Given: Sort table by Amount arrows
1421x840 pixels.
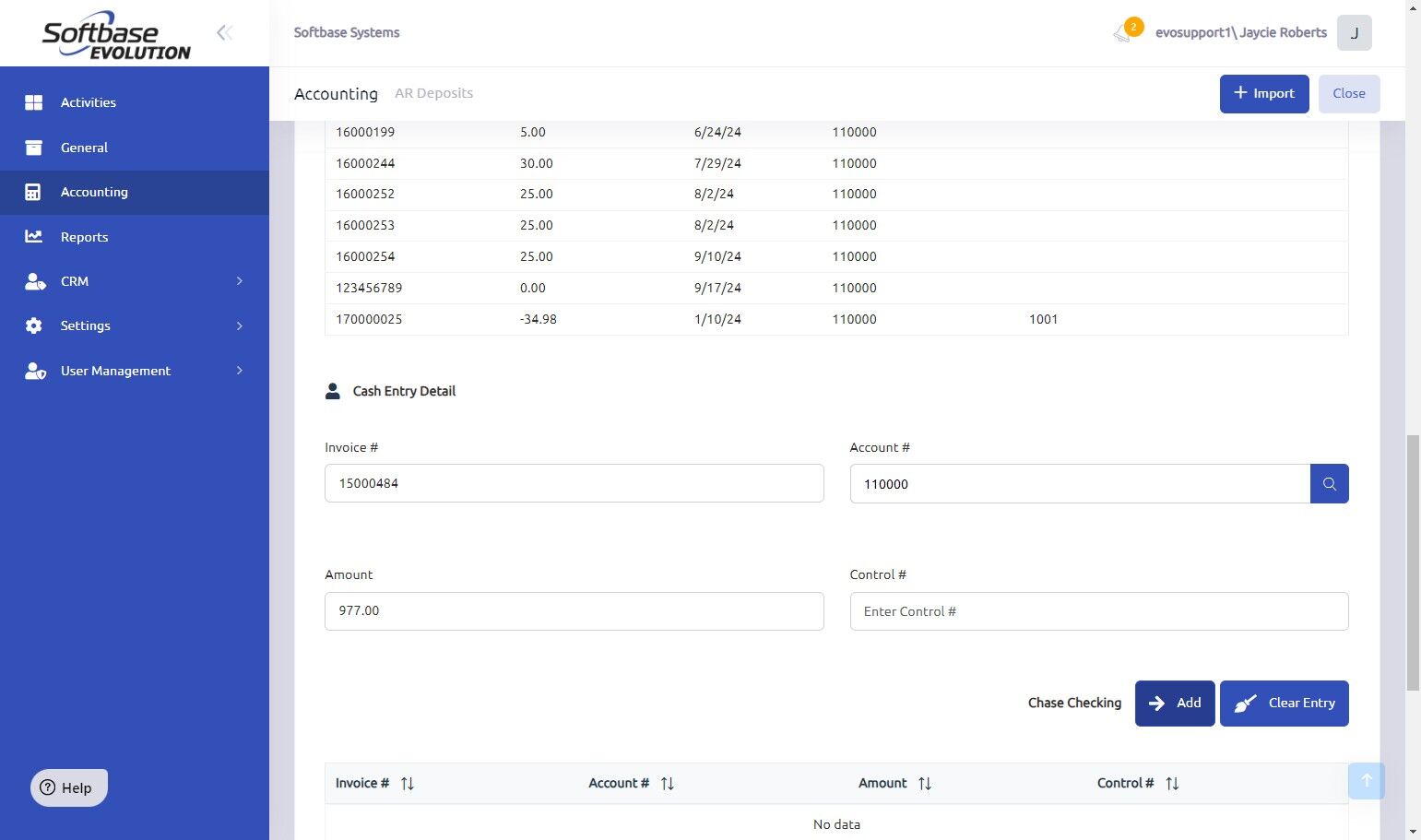Looking at the screenshot, I should coord(925,784).
